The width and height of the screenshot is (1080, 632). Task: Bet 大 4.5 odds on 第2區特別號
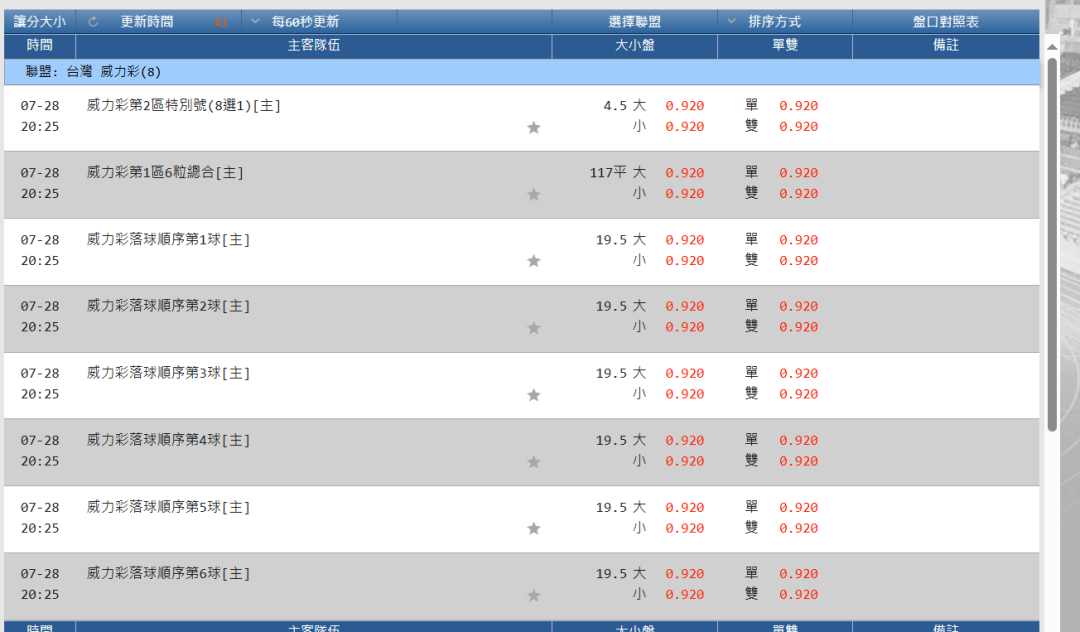point(685,106)
